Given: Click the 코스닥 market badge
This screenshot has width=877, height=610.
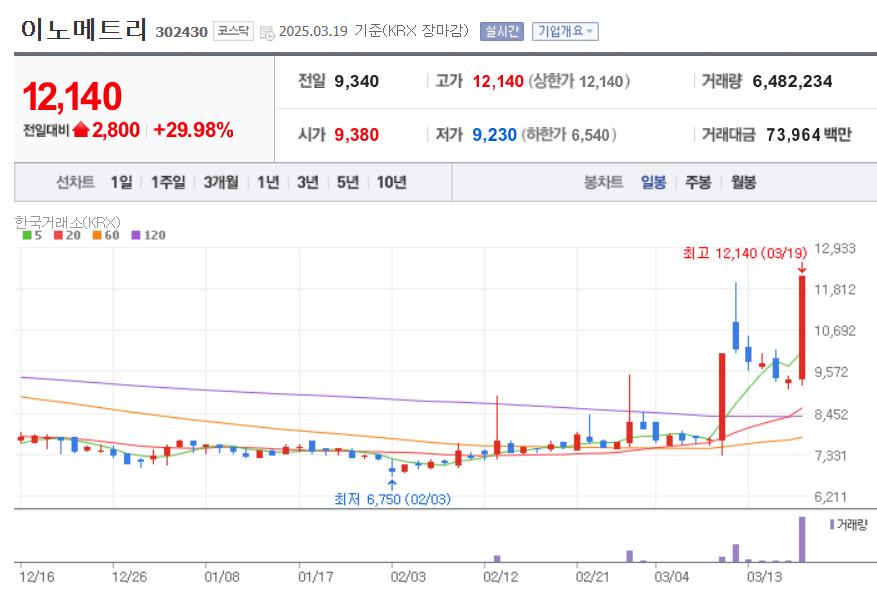Looking at the screenshot, I should coord(233,31).
